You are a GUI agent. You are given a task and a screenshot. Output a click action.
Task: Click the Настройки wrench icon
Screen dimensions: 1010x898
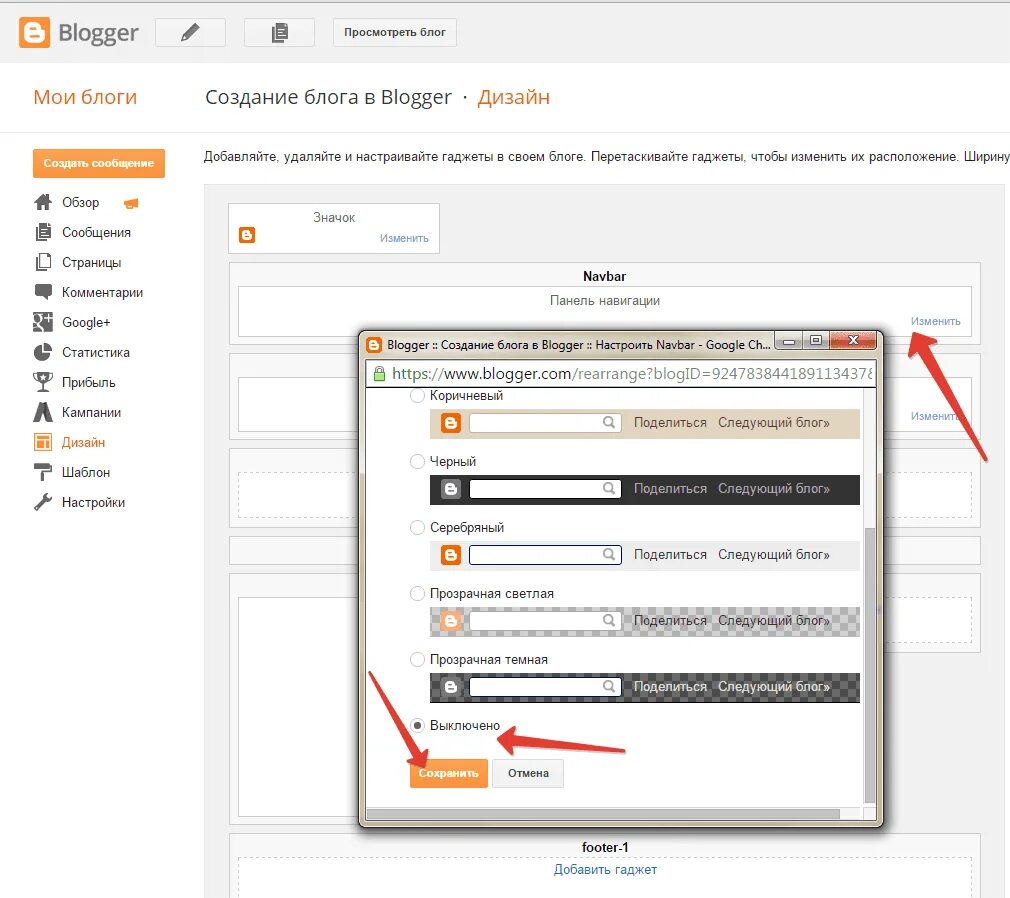point(43,502)
